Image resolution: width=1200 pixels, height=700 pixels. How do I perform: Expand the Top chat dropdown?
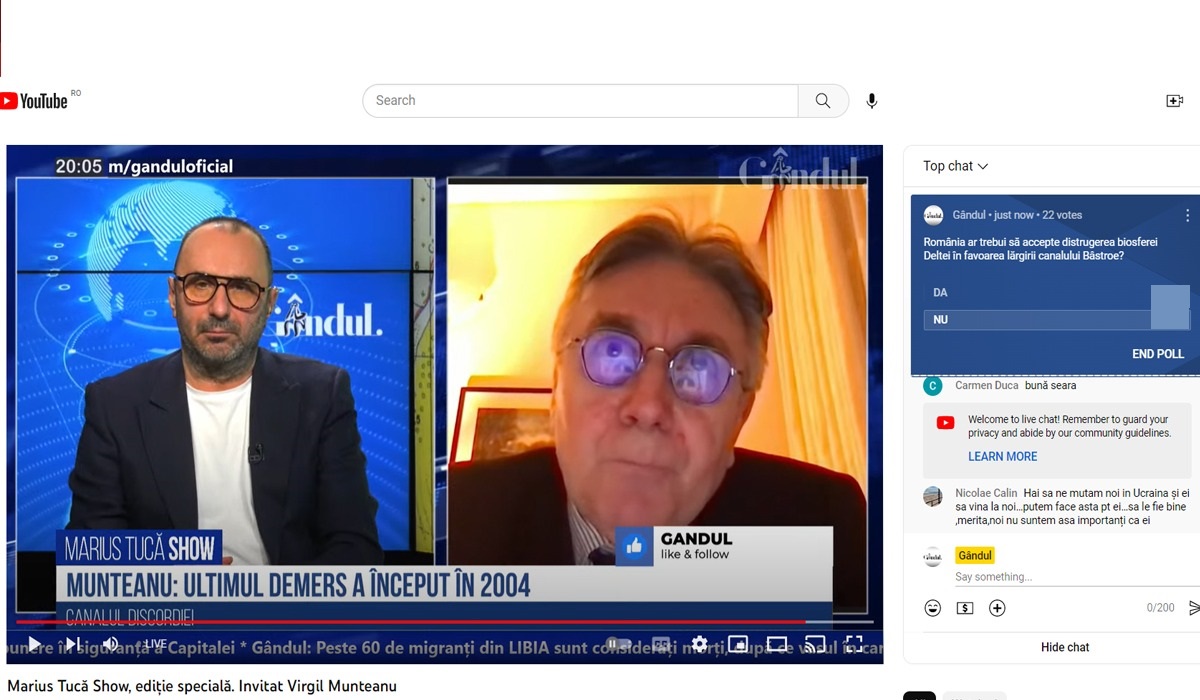click(x=956, y=166)
